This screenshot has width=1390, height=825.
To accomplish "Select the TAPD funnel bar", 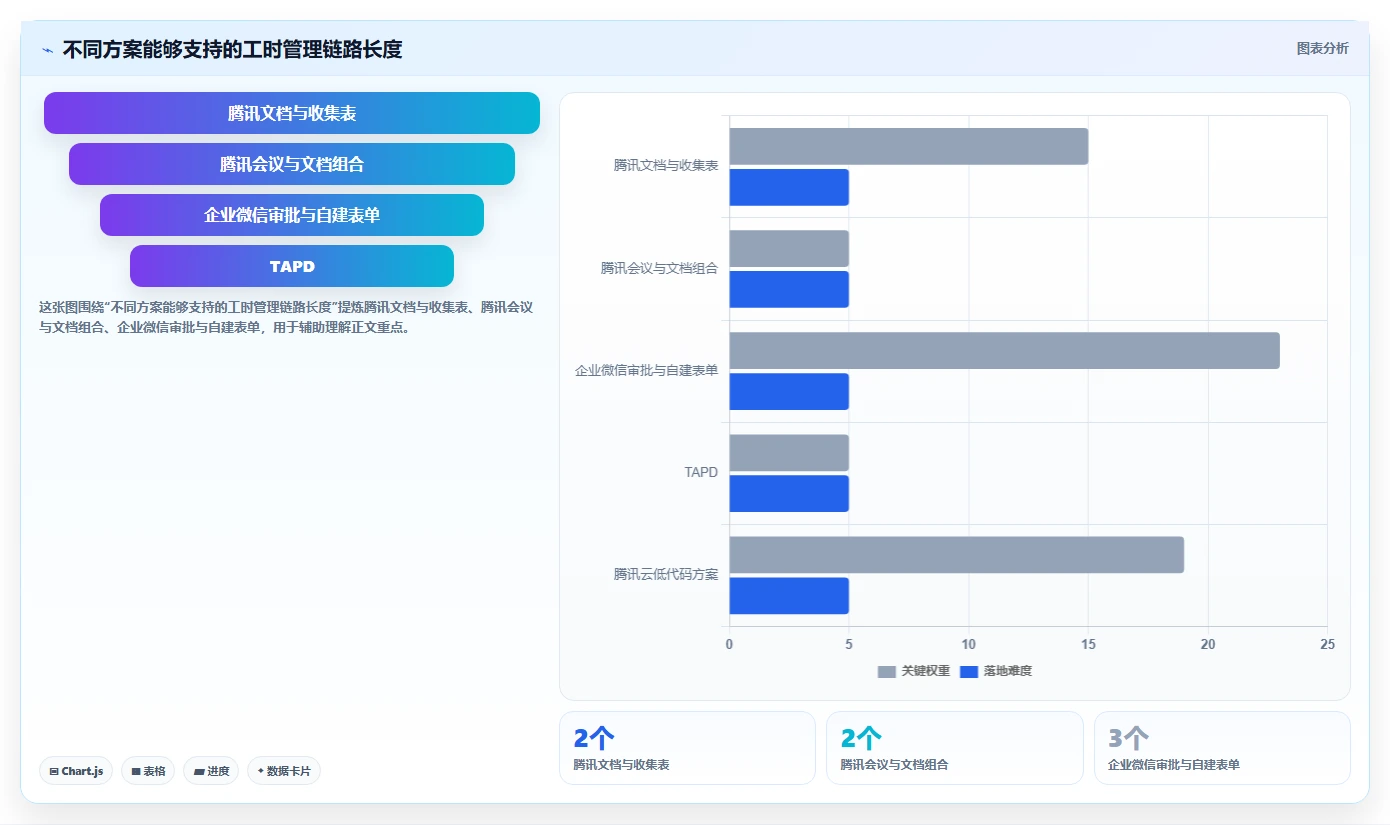I will click(292, 266).
